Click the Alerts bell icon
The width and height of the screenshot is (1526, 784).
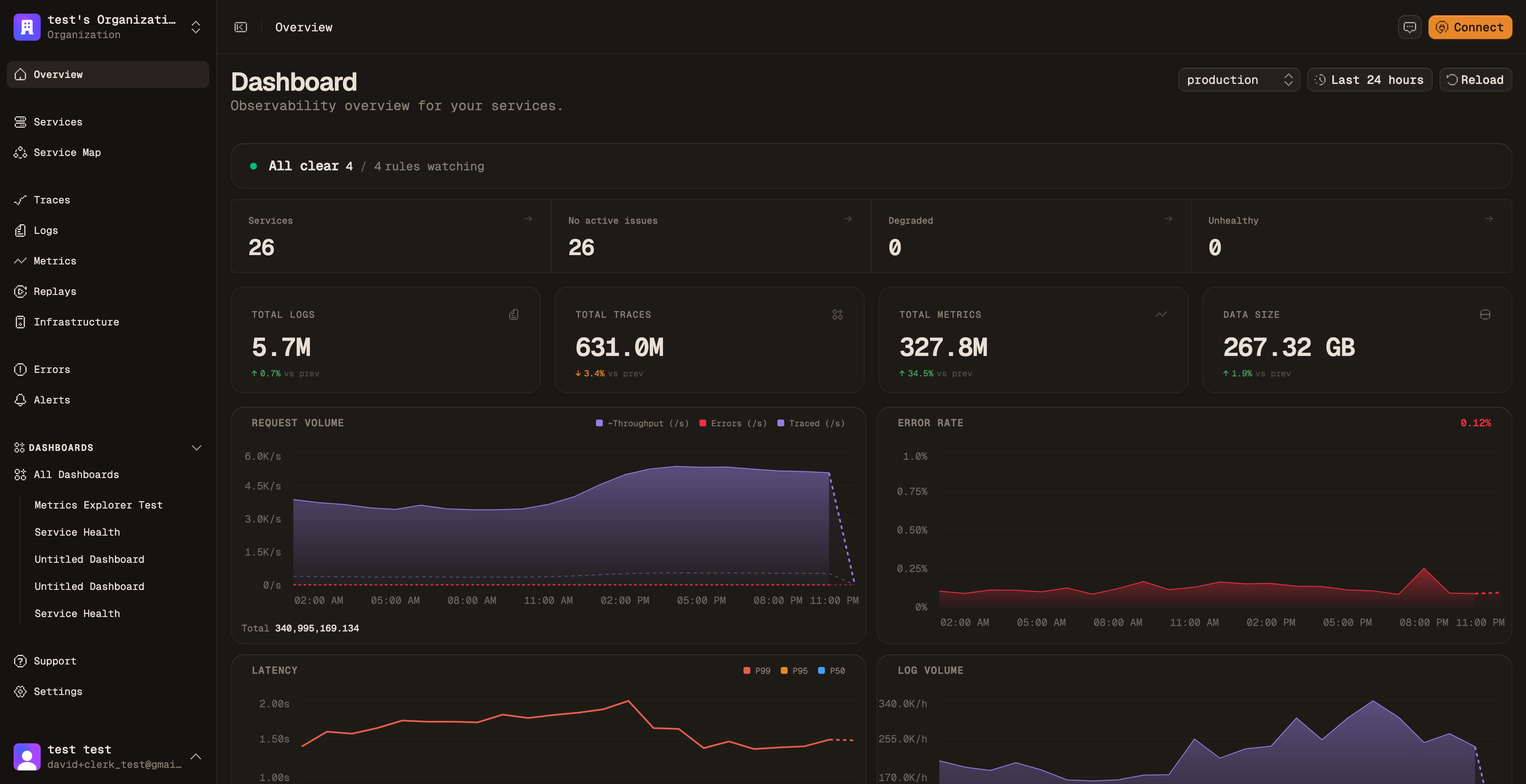pyautogui.click(x=20, y=400)
